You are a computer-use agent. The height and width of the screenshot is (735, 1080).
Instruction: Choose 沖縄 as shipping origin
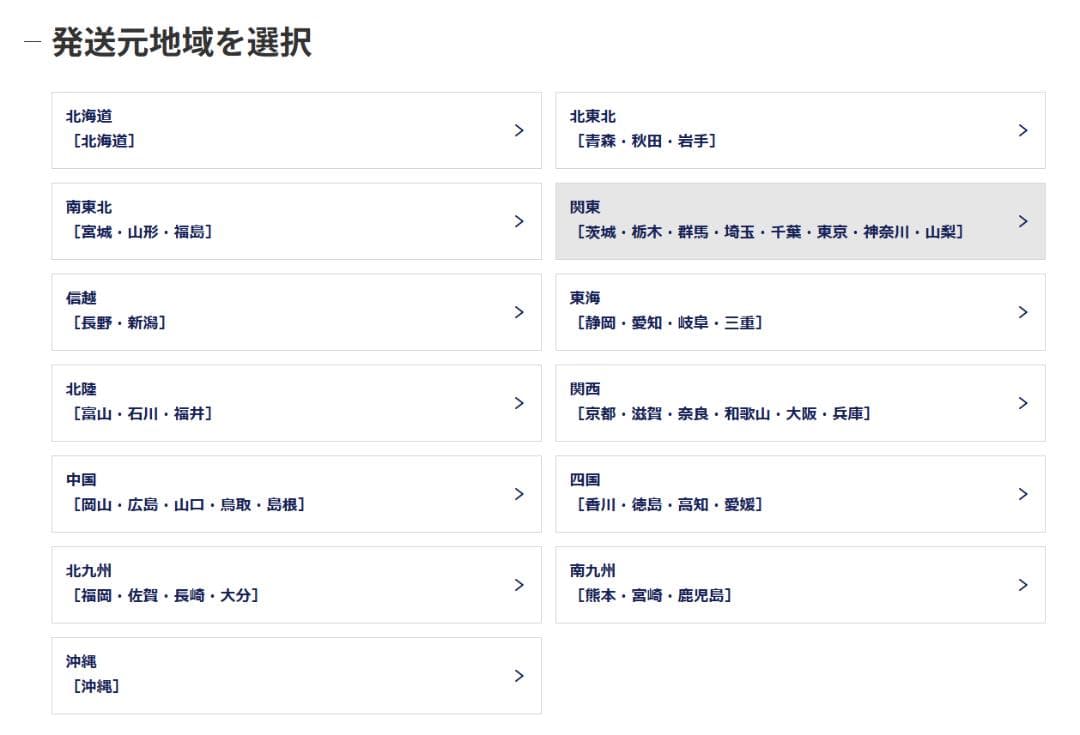(296, 676)
